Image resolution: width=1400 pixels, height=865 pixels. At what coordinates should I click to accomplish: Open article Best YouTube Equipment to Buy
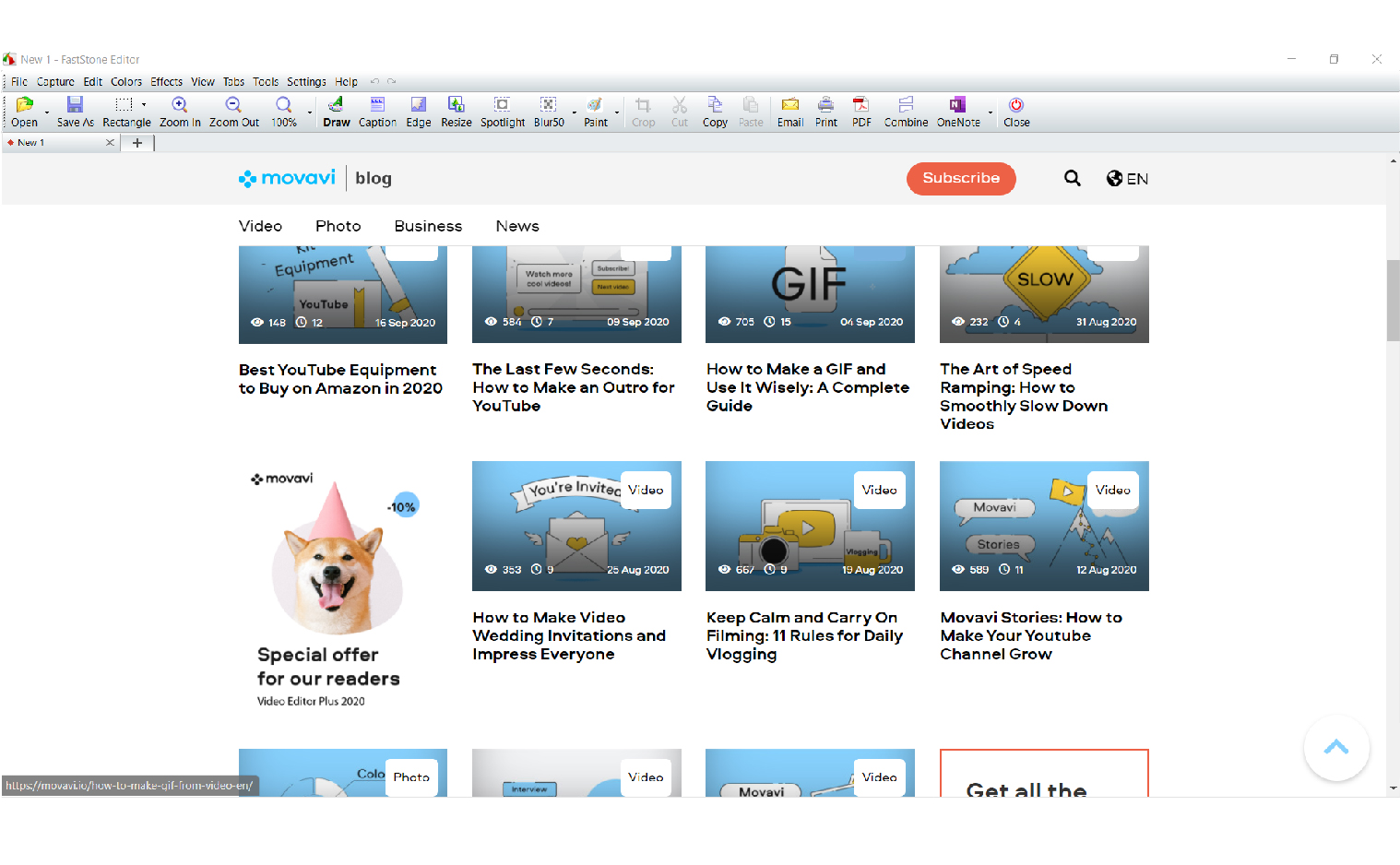[340, 379]
